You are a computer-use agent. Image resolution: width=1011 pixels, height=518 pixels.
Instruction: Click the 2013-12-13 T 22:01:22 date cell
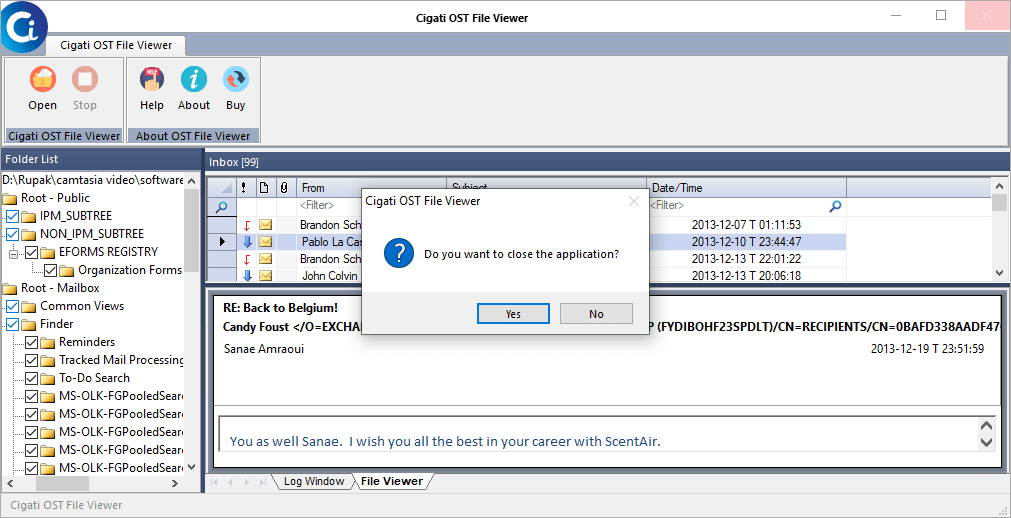point(746,259)
